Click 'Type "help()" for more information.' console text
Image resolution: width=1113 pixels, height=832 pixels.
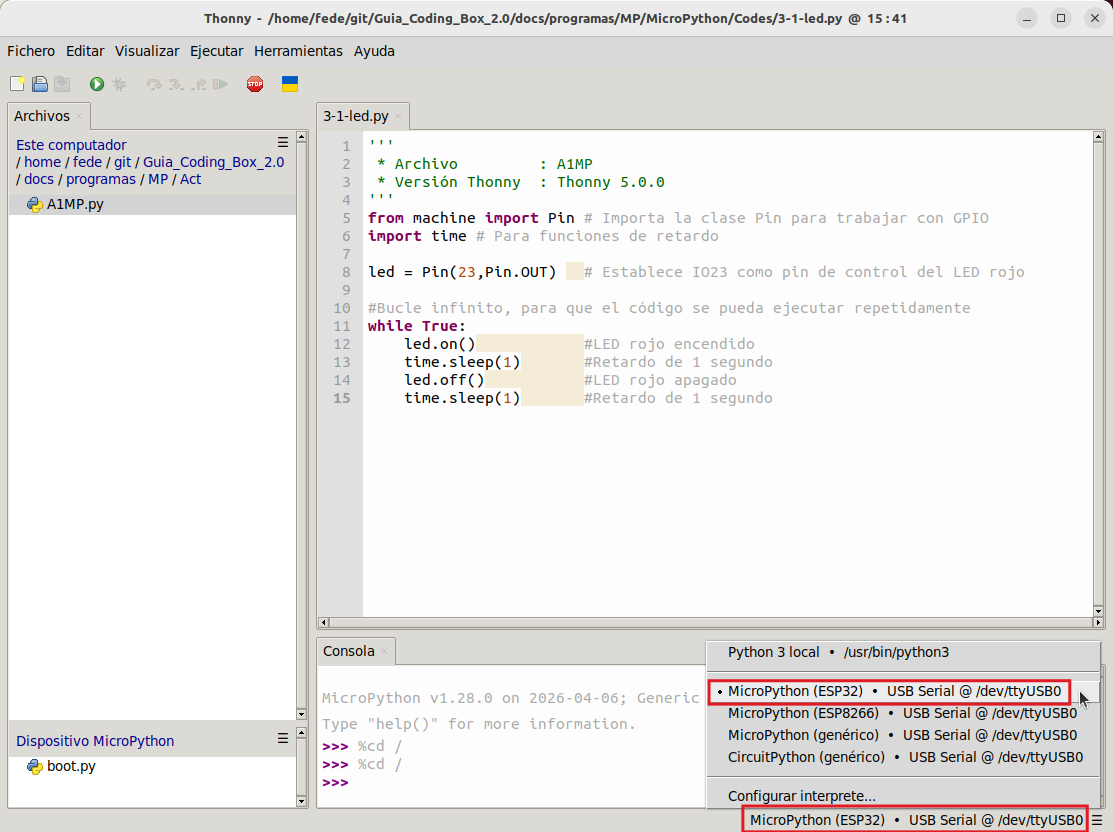pyautogui.click(x=479, y=724)
